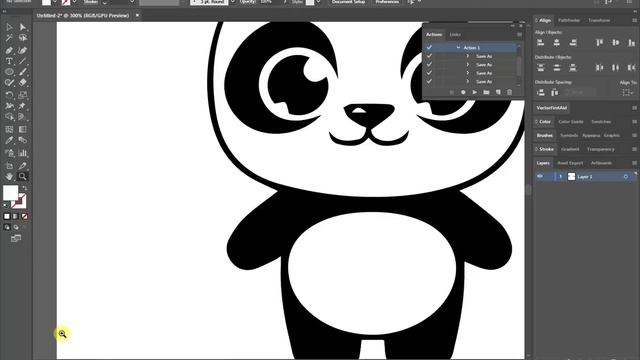Select the Artboard tool
Image resolution: width=640 pixels, height=360 pixels.
[9, 166]
